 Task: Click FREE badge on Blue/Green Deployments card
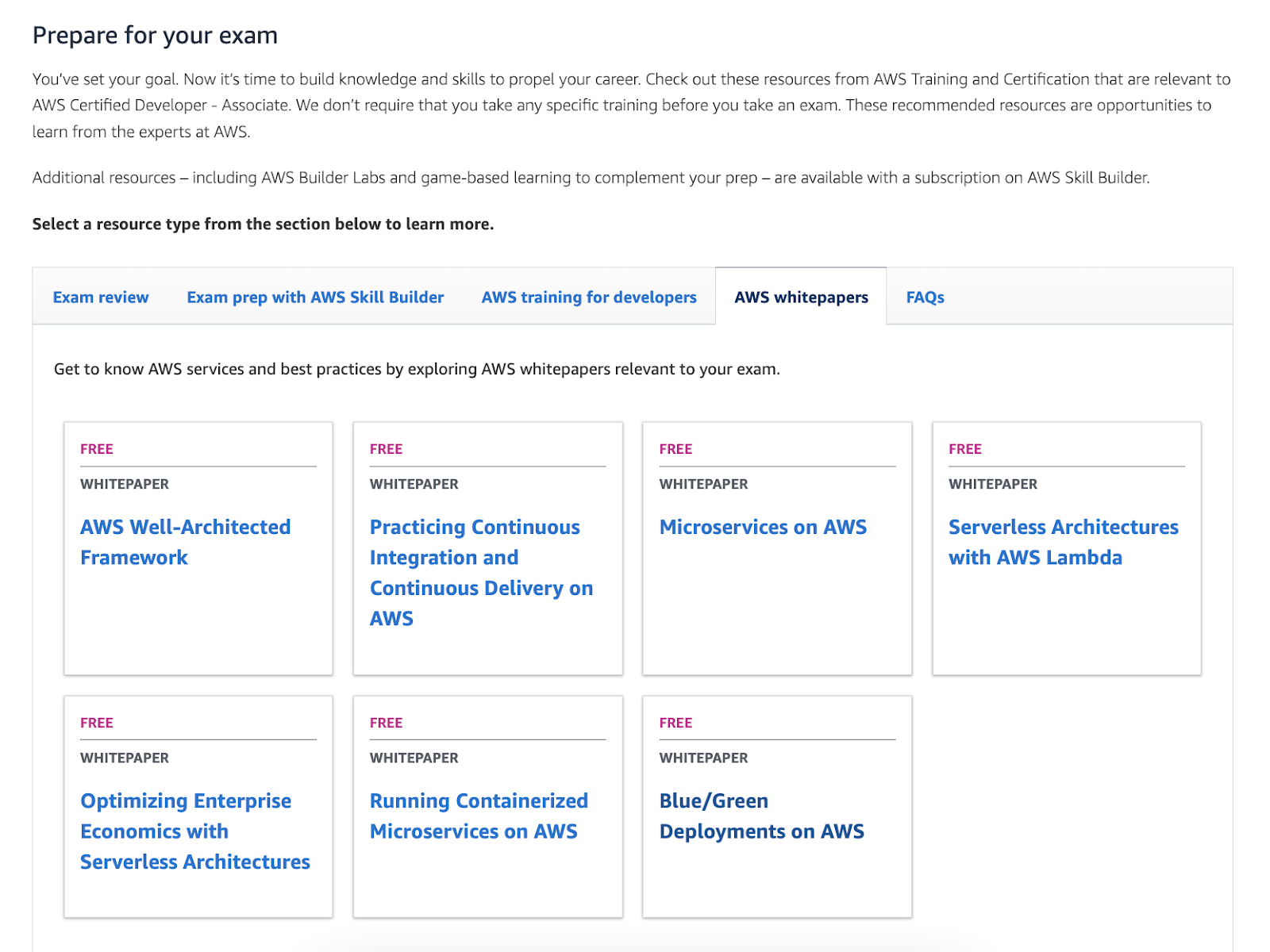pyautogui.click(x=675, y=723)
